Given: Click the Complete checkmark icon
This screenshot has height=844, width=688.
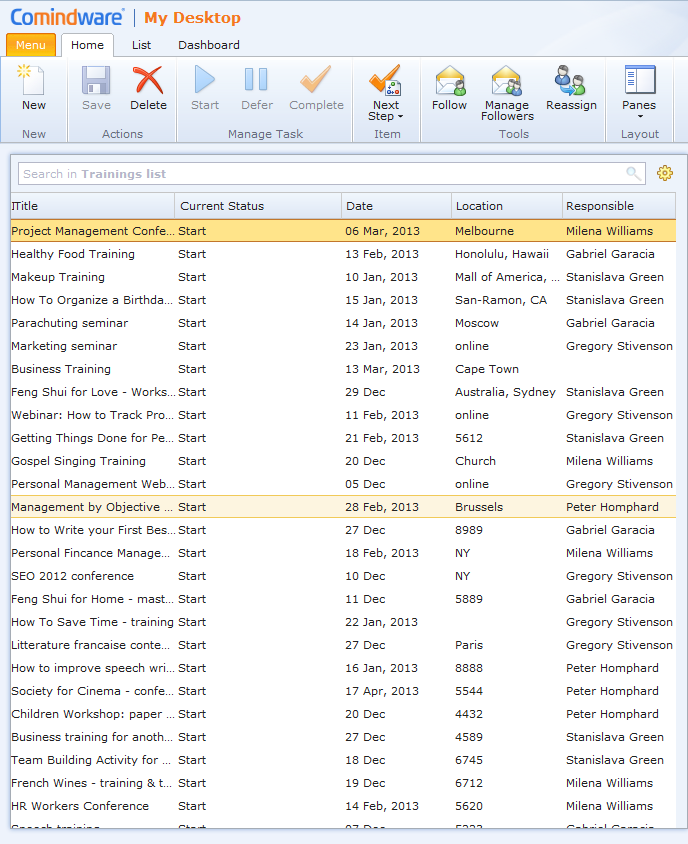Looking at the screenshot, I should pyautogui.click(x=316, y=80).
